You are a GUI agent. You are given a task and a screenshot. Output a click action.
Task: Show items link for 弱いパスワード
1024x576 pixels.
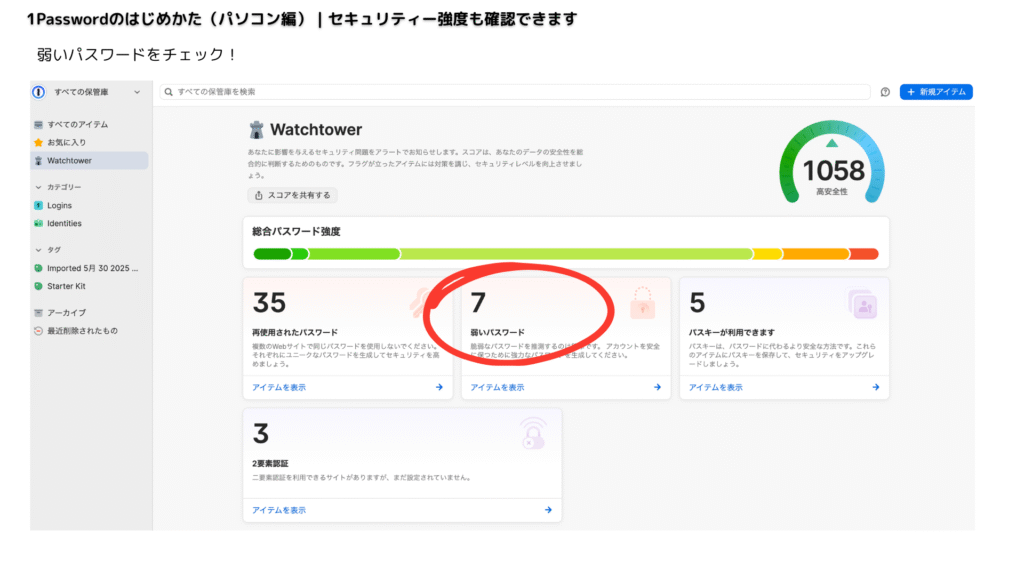(x=497, y=387)
